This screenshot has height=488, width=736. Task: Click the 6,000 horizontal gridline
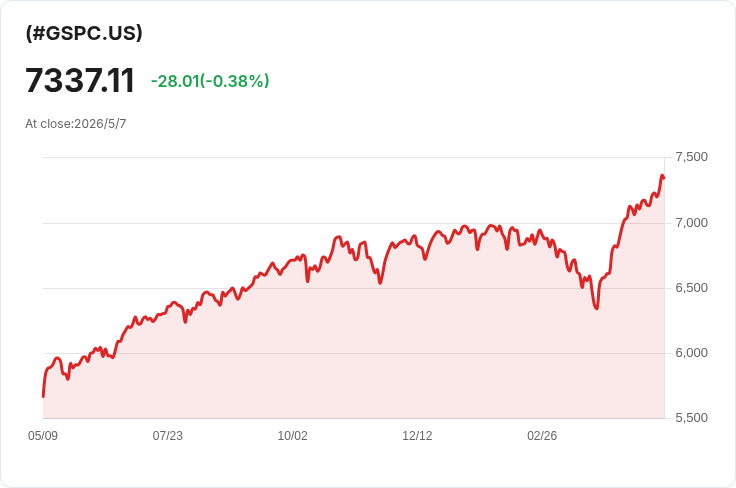tap(354, 353)
